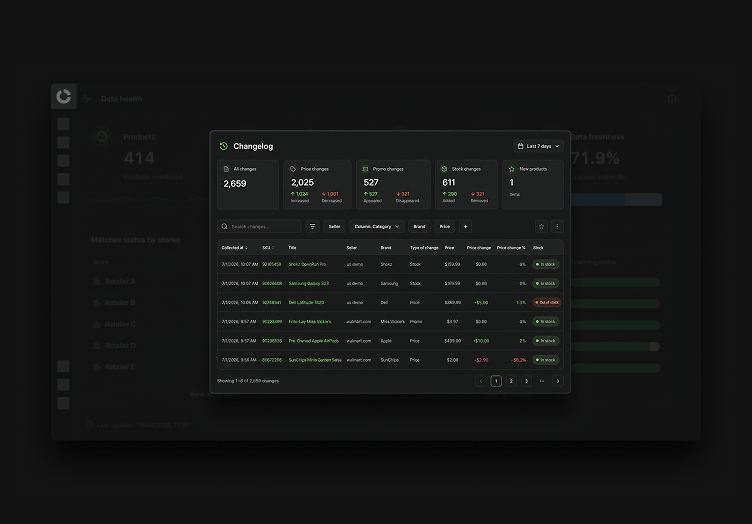752x524 pixels.
Task: Click the Price filter chip
Action: pos(445,226)
